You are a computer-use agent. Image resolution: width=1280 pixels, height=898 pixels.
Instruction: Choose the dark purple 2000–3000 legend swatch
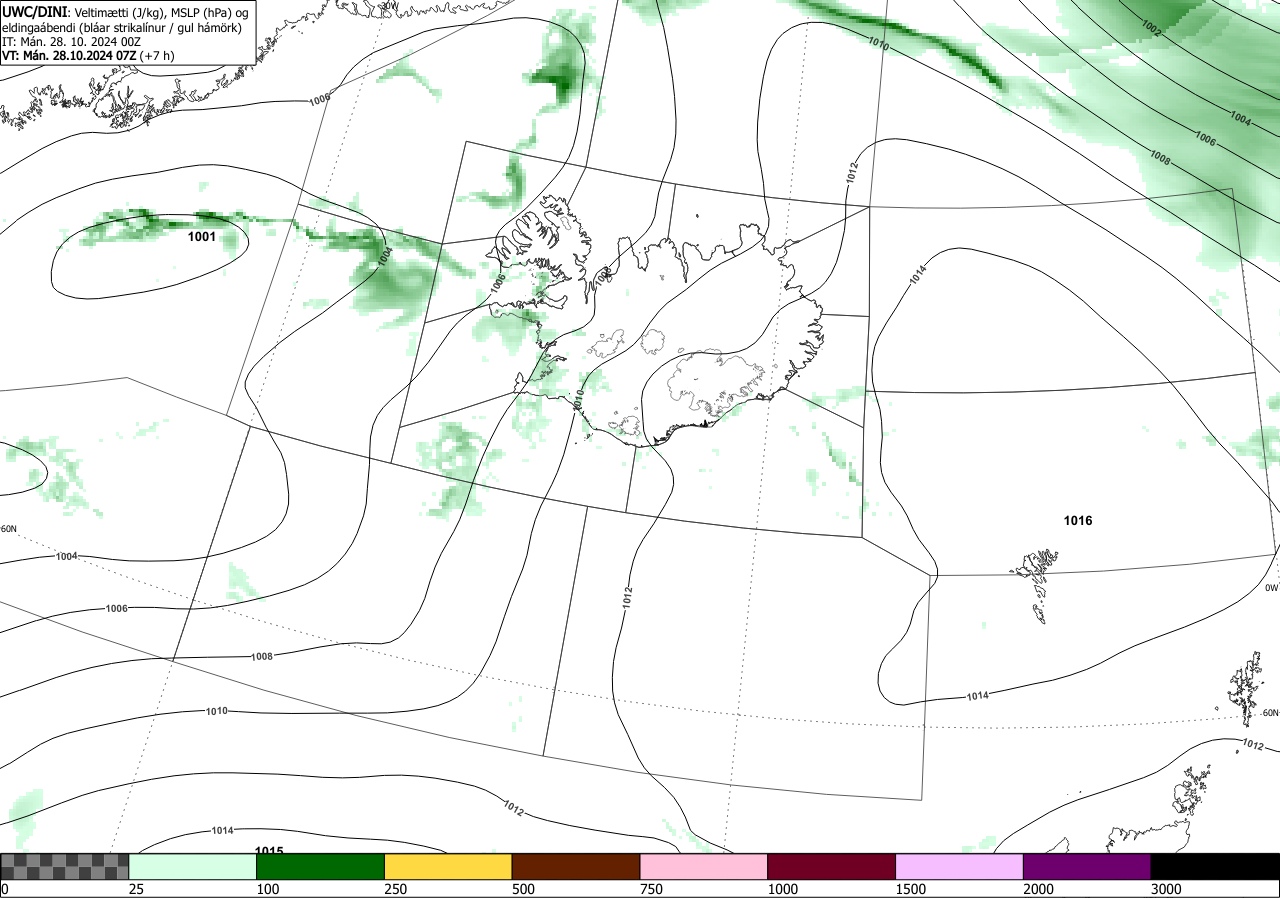tap(1088, 866)
